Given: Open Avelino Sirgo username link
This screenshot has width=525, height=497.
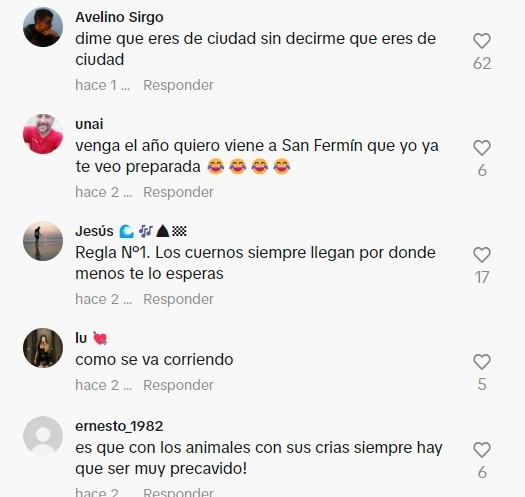Looking at the screenshot, I should (x=119, y=17).
